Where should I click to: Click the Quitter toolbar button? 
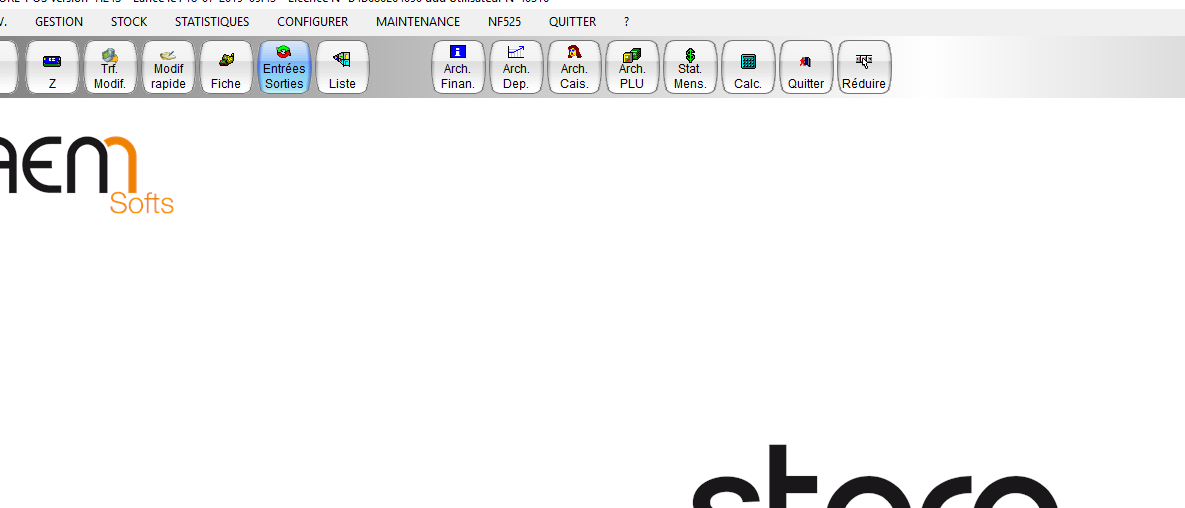pos(806,68)
